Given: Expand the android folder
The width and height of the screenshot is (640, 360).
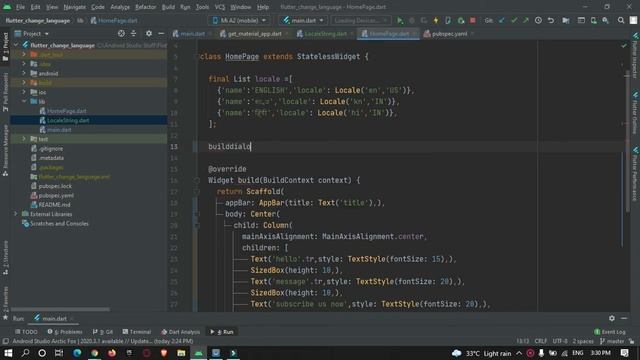Looking at the screenshot, I should tap(24, 73).
